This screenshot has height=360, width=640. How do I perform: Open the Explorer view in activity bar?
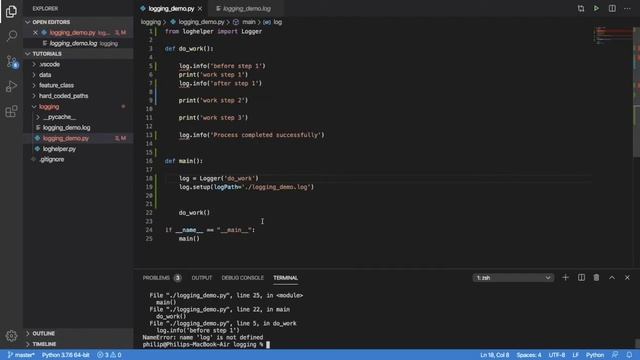coord(11,11)
